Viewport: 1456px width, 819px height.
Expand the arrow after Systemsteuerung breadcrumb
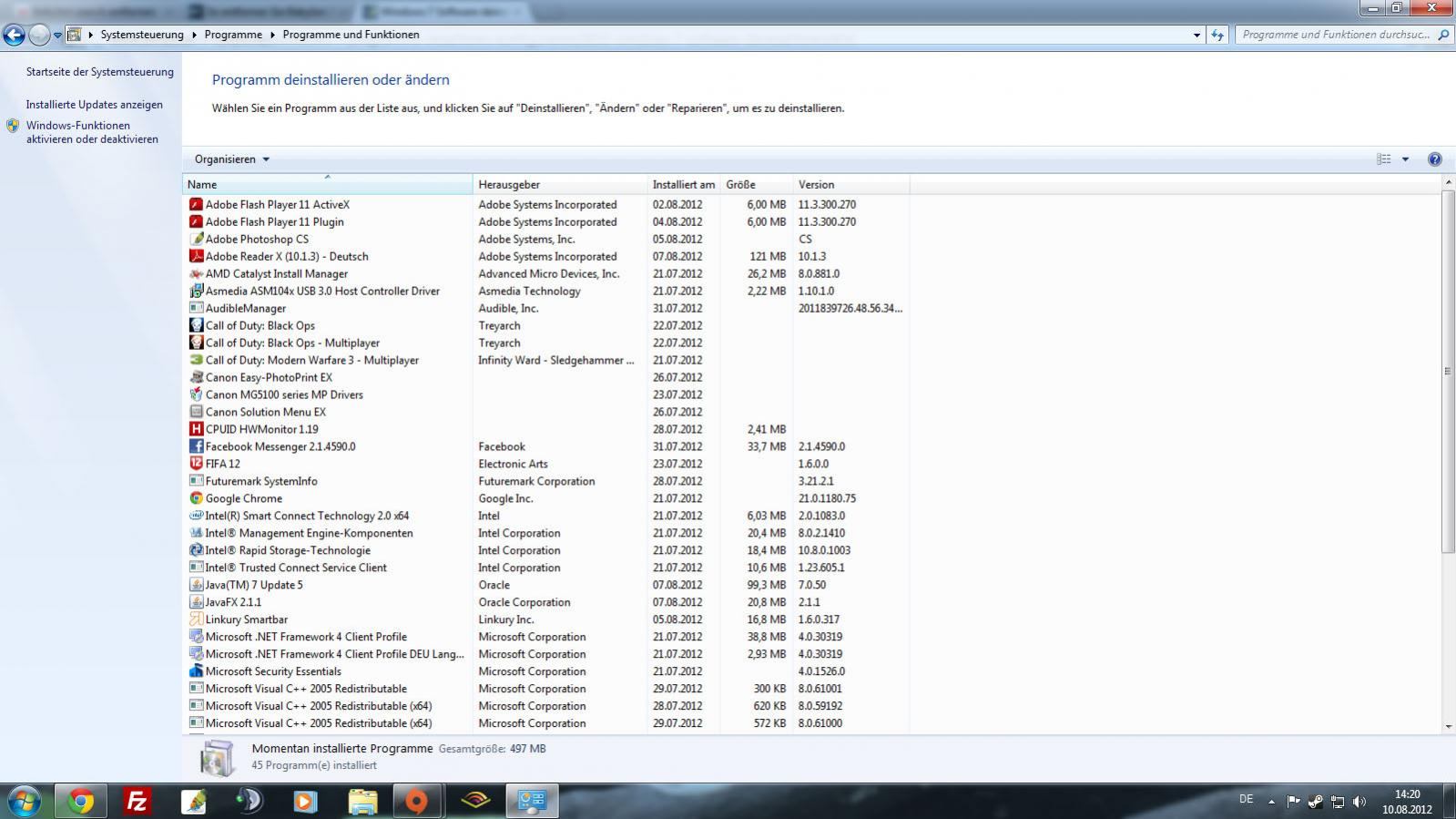coord(194,35)
